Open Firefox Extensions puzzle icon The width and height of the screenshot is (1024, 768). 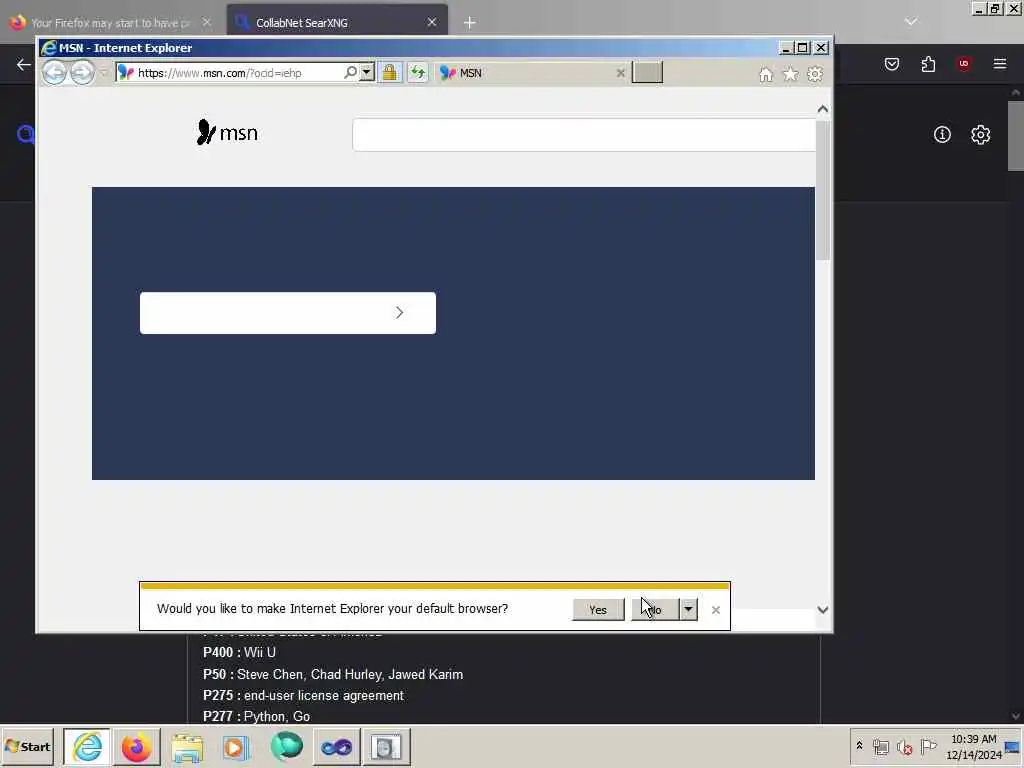928,64
